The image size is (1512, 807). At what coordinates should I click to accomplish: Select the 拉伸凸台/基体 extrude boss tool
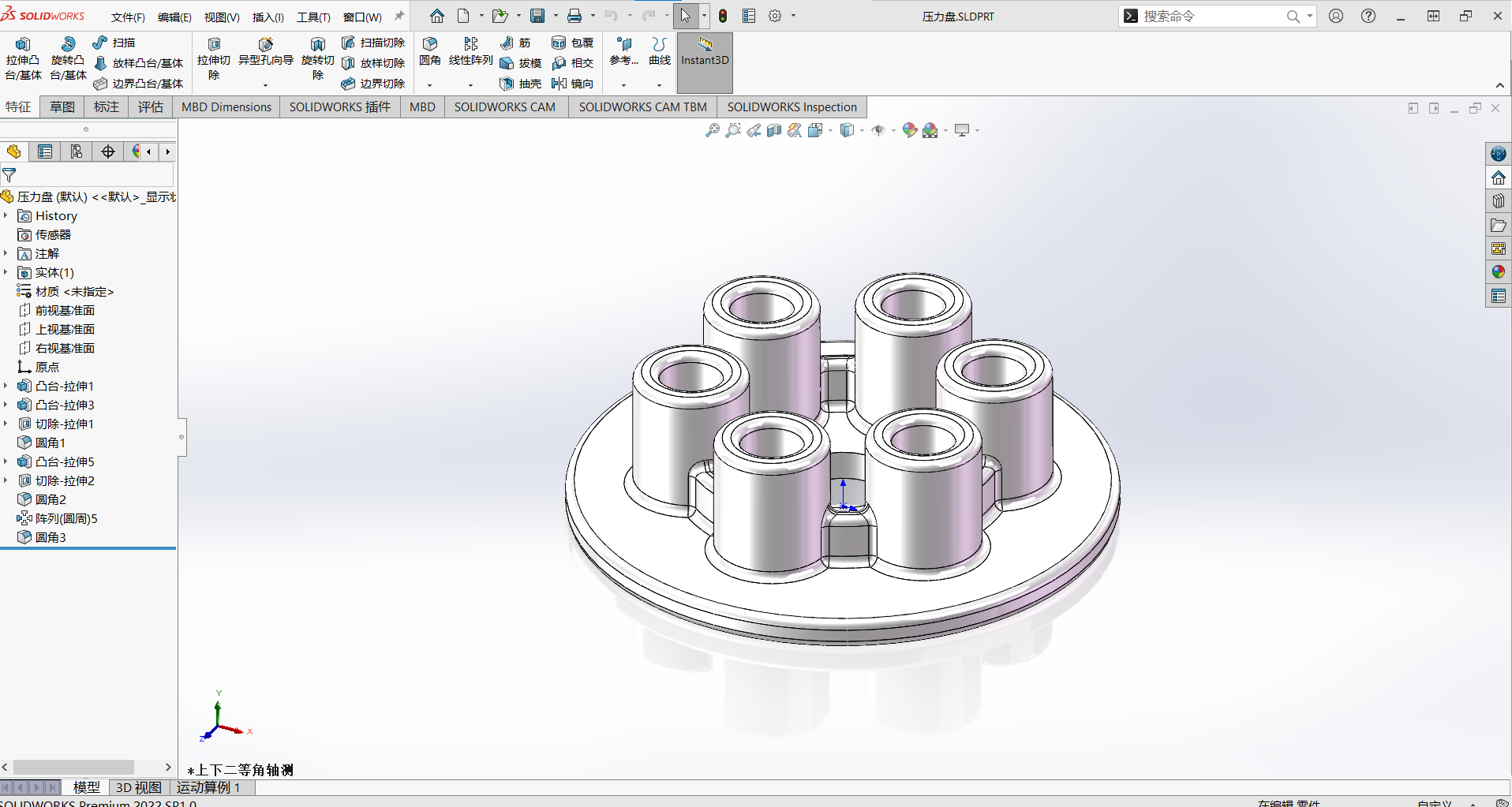pyautogui.click(x=23, y=57)
